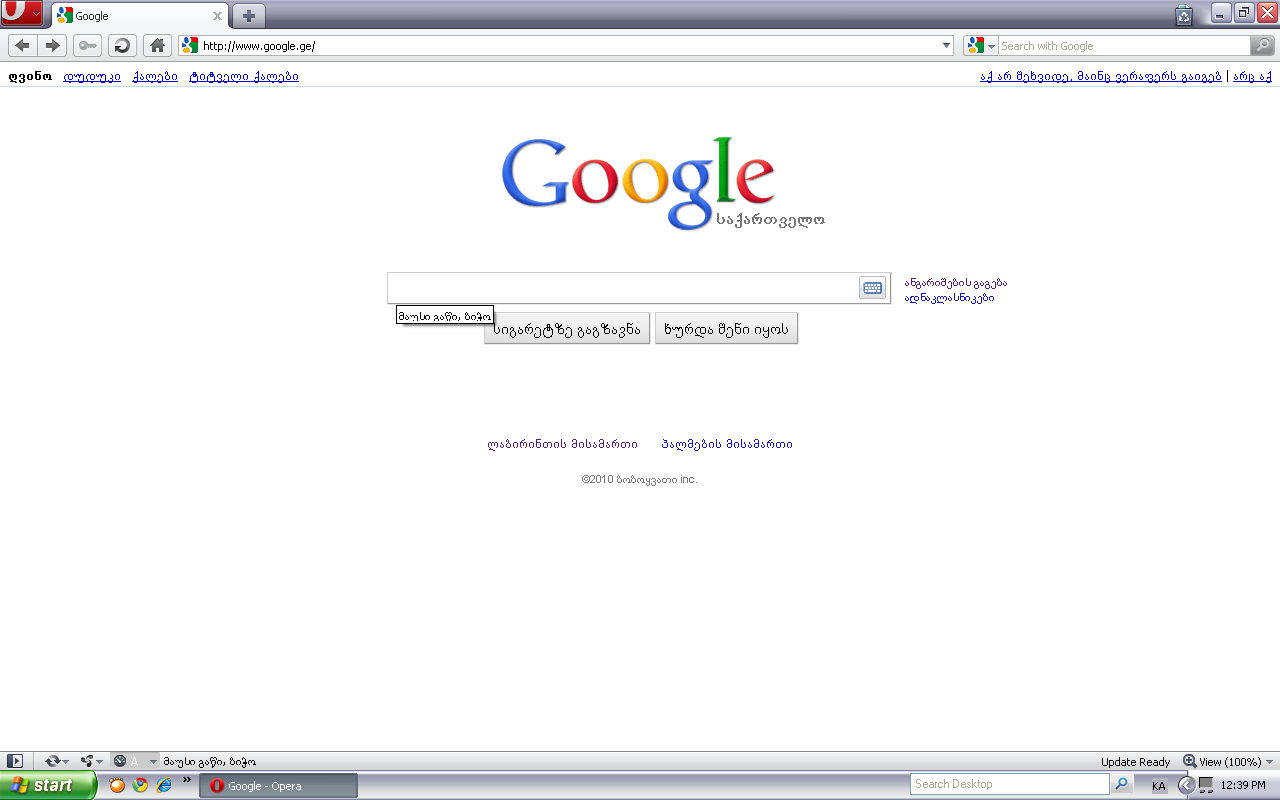Go back with the Back arrow
1280x800 pixels.
click(22, 45)
